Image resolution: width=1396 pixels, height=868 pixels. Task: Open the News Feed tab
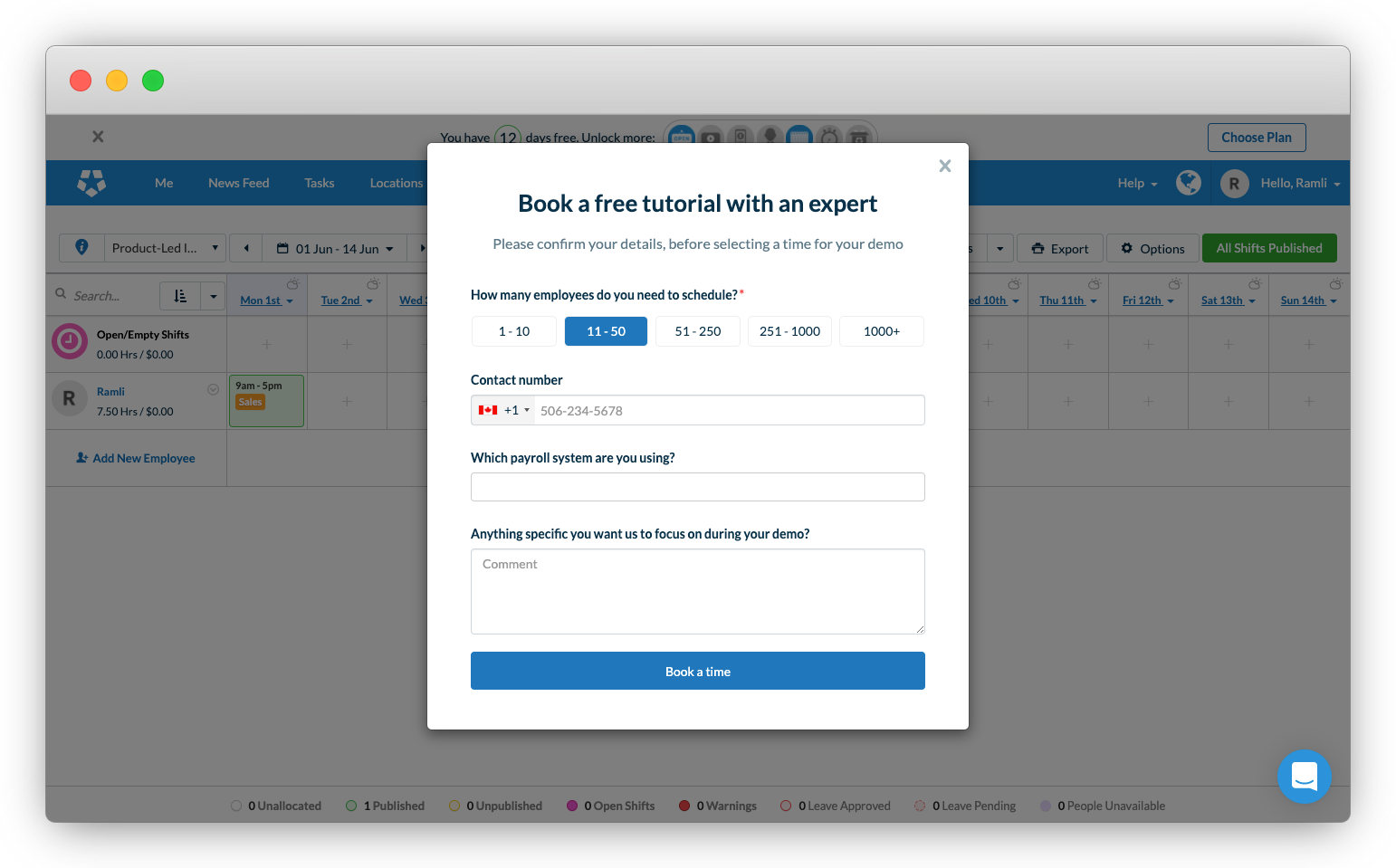(238, 183)
